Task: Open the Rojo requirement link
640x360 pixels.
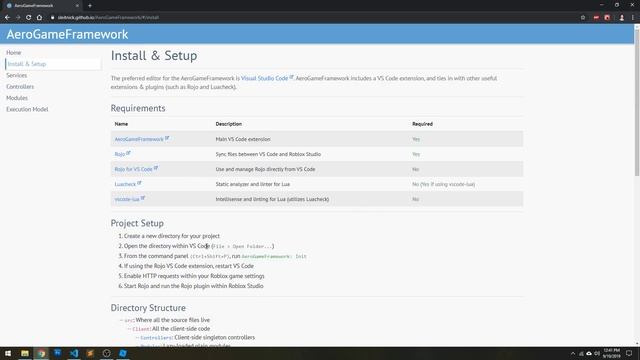Action: coord(120,154)
